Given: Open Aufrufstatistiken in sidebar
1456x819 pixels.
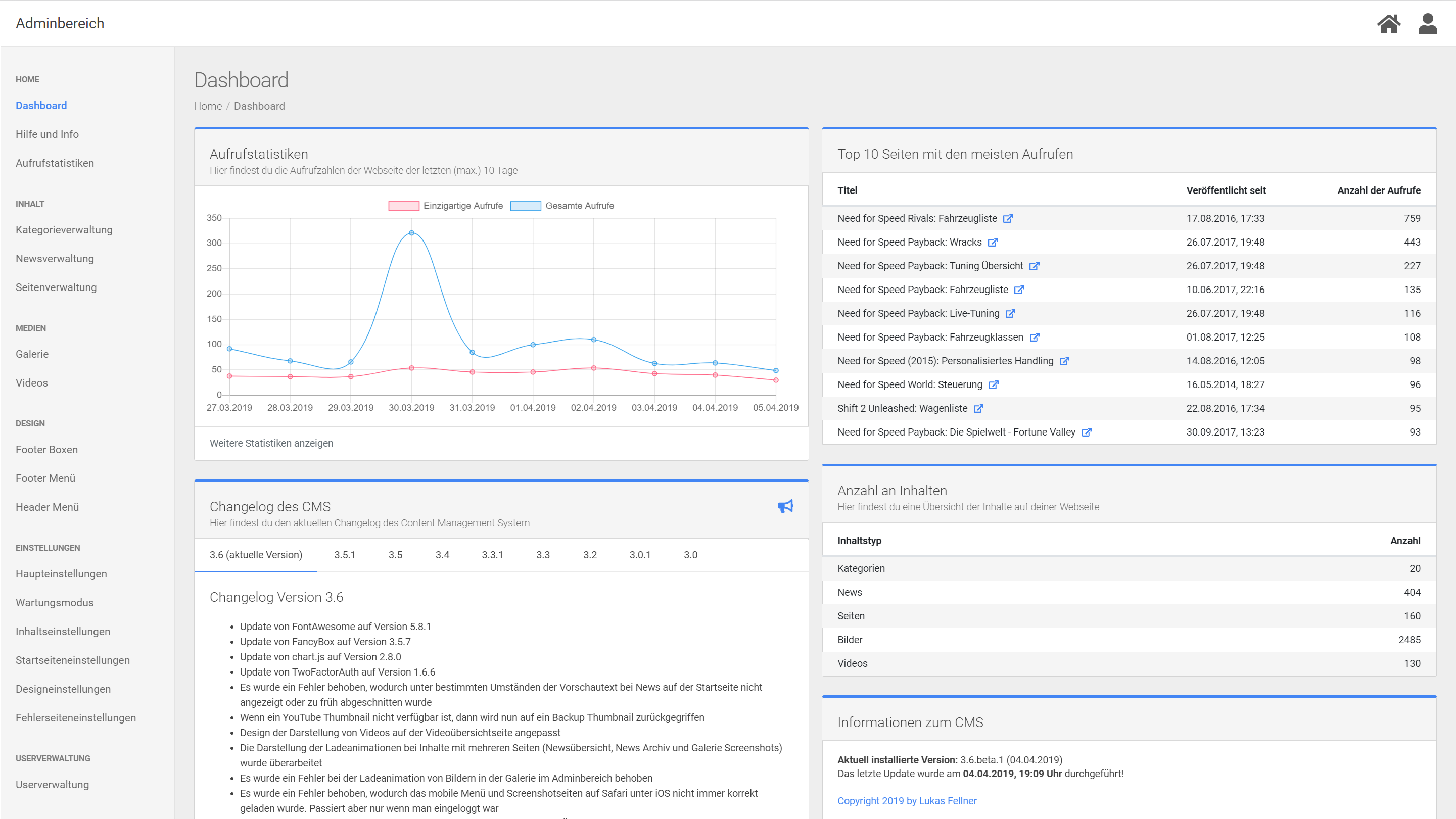Looking at the screenshot, I should point(55,163).
